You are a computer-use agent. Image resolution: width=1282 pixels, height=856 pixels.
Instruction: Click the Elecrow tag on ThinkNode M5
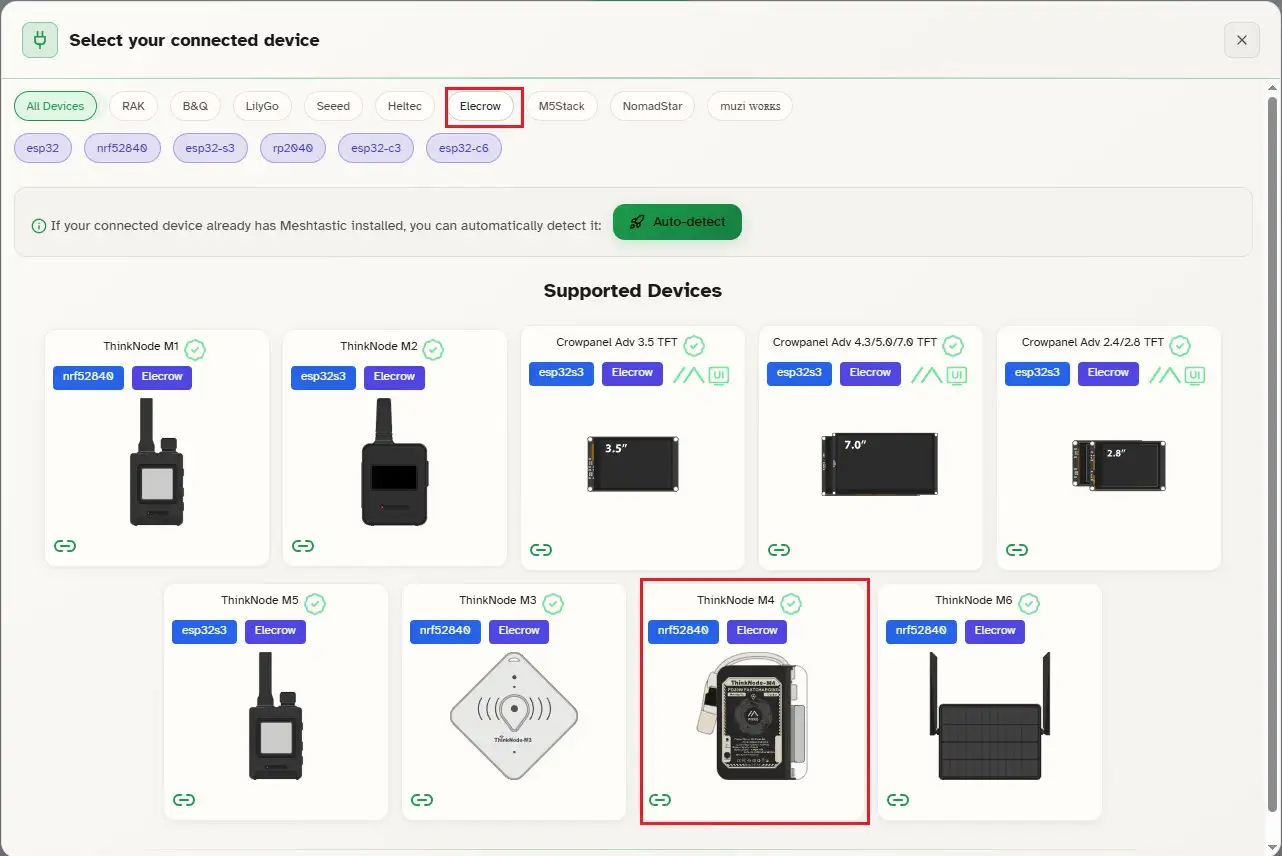[275, 631]
